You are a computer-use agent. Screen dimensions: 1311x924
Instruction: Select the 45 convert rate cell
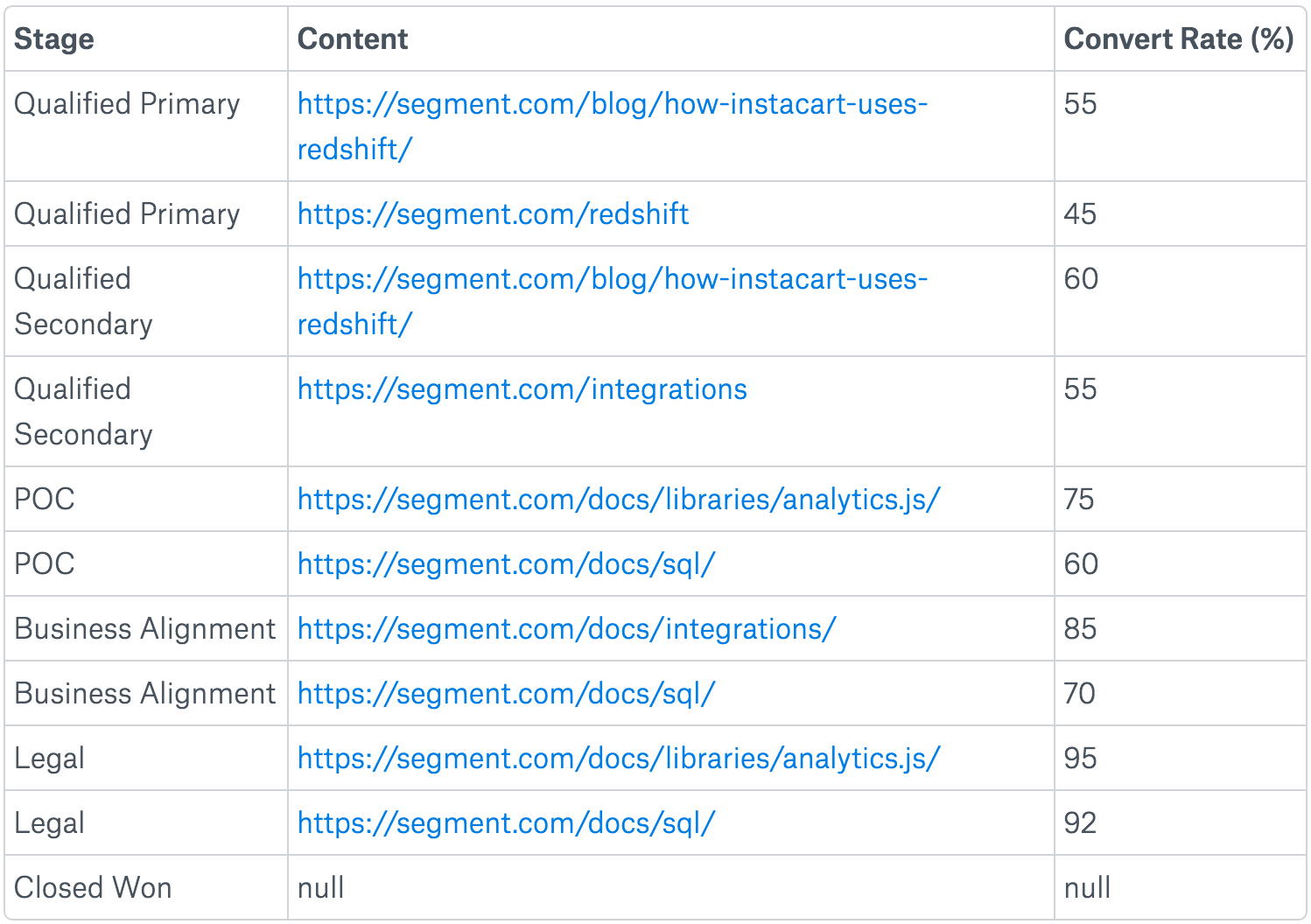pyautogui.click(x=1080, y=214)
